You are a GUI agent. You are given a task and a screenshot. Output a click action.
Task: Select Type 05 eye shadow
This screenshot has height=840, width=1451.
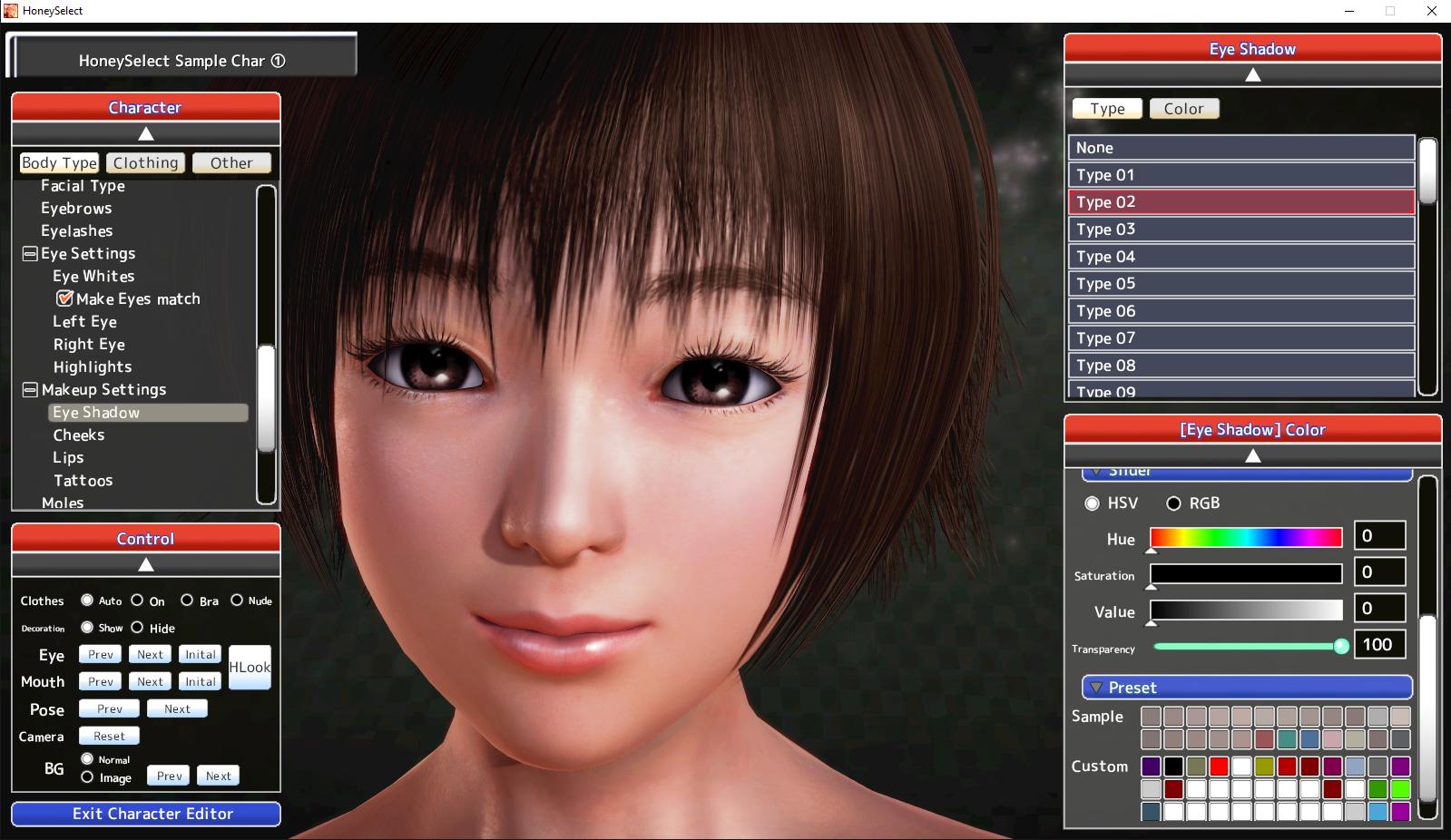coord(1240,284)
